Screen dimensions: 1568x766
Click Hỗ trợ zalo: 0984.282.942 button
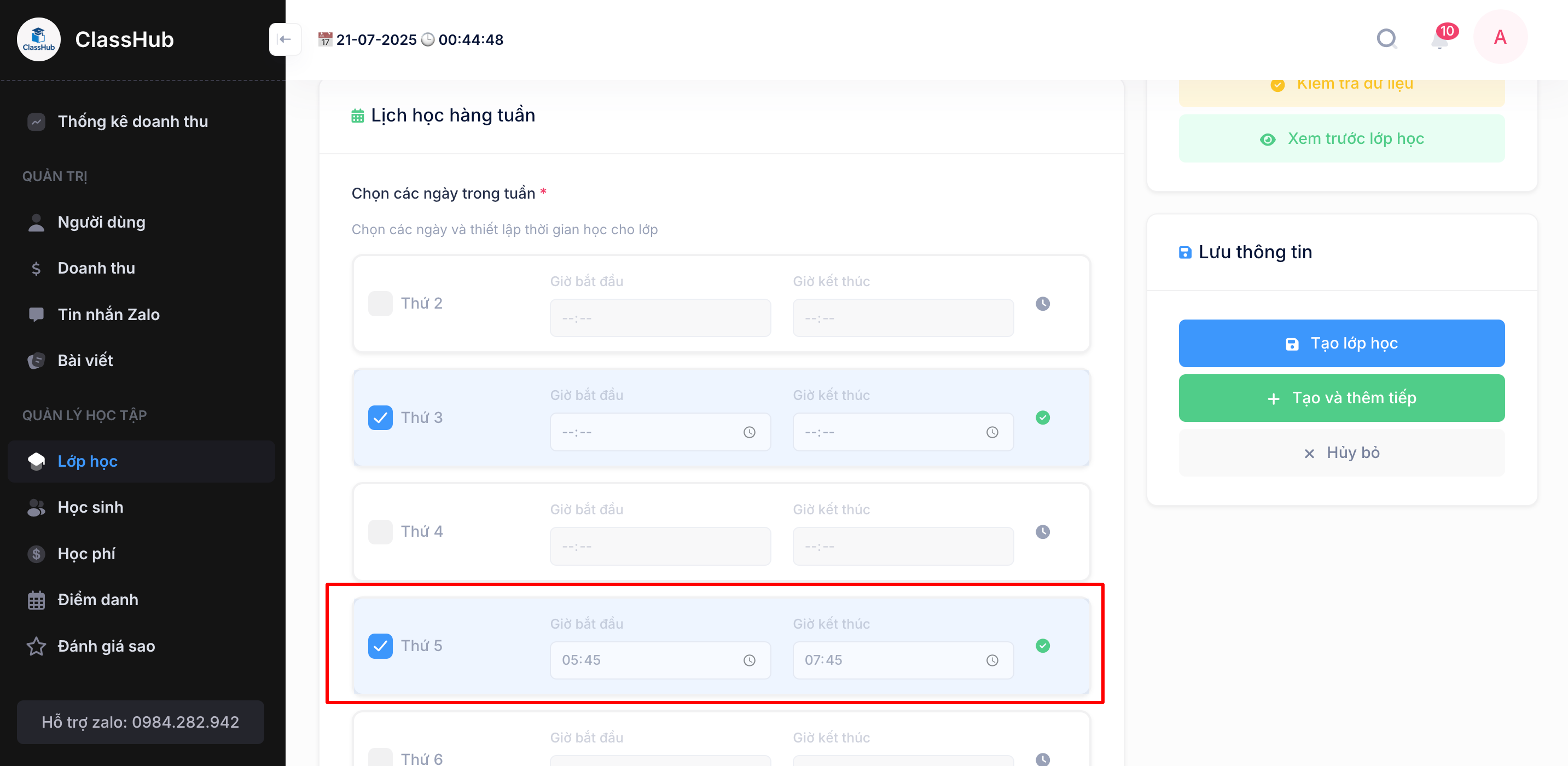pos(140,722)
